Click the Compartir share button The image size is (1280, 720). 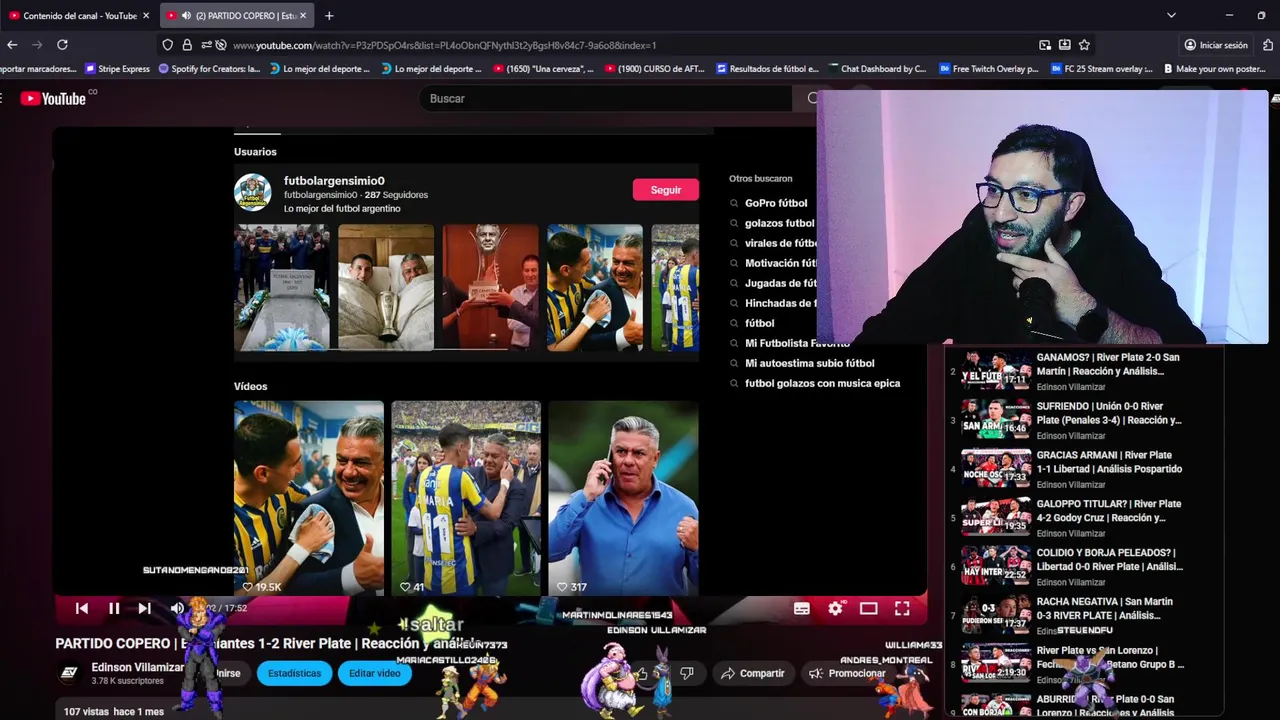click(753, 673)
